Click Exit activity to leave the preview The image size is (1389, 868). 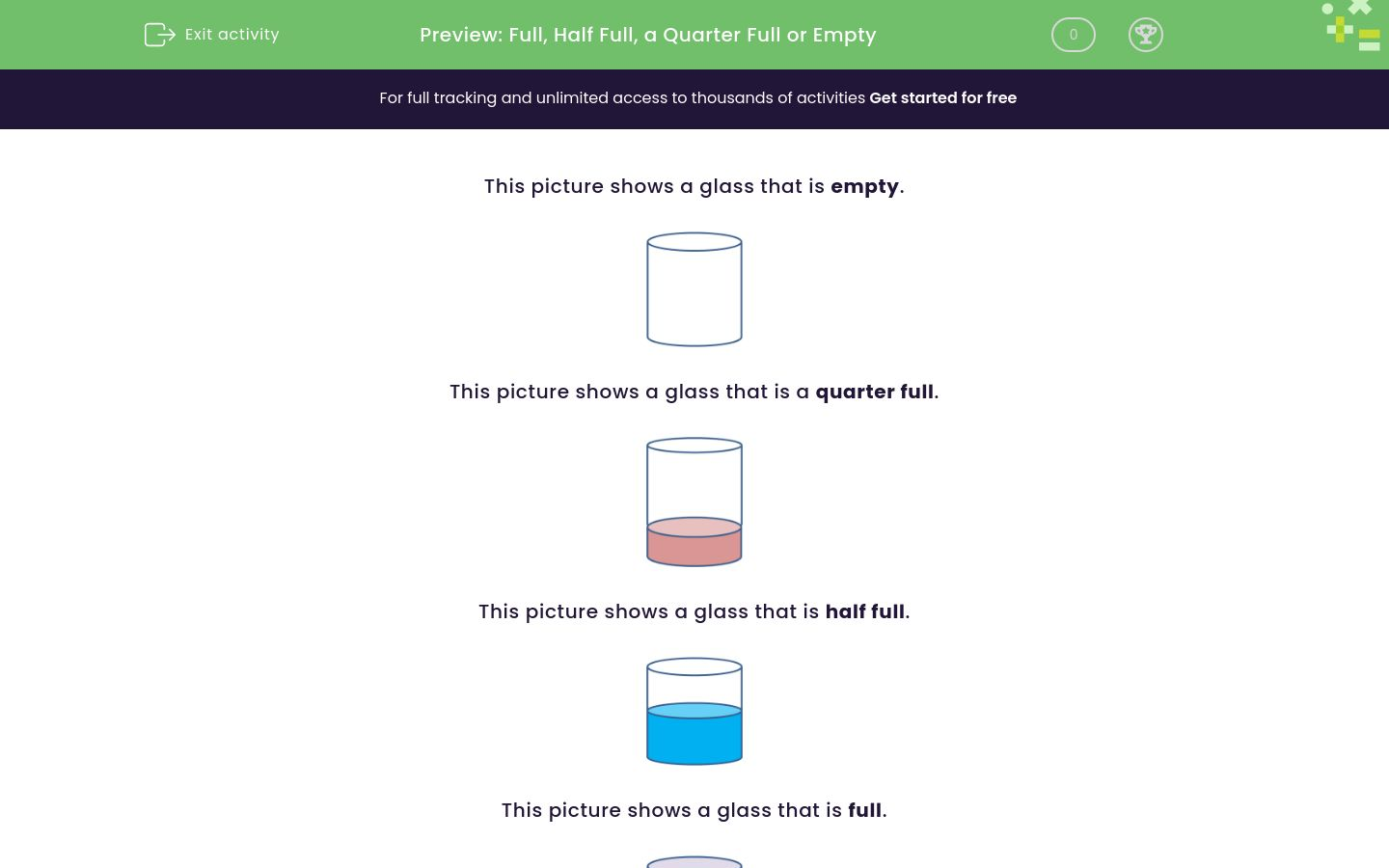pyautogui.click(x=211, y=35)
